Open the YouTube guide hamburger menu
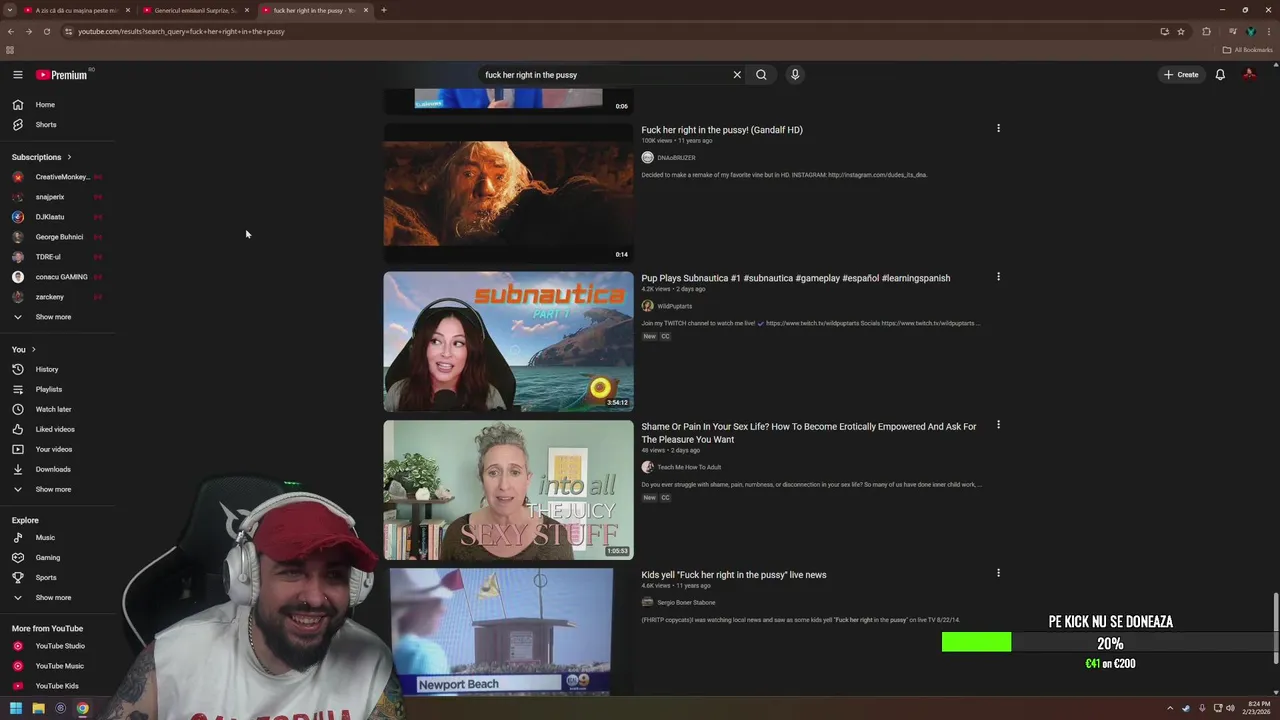Viewport: 1280px width, 720px height. pos(17,75)
